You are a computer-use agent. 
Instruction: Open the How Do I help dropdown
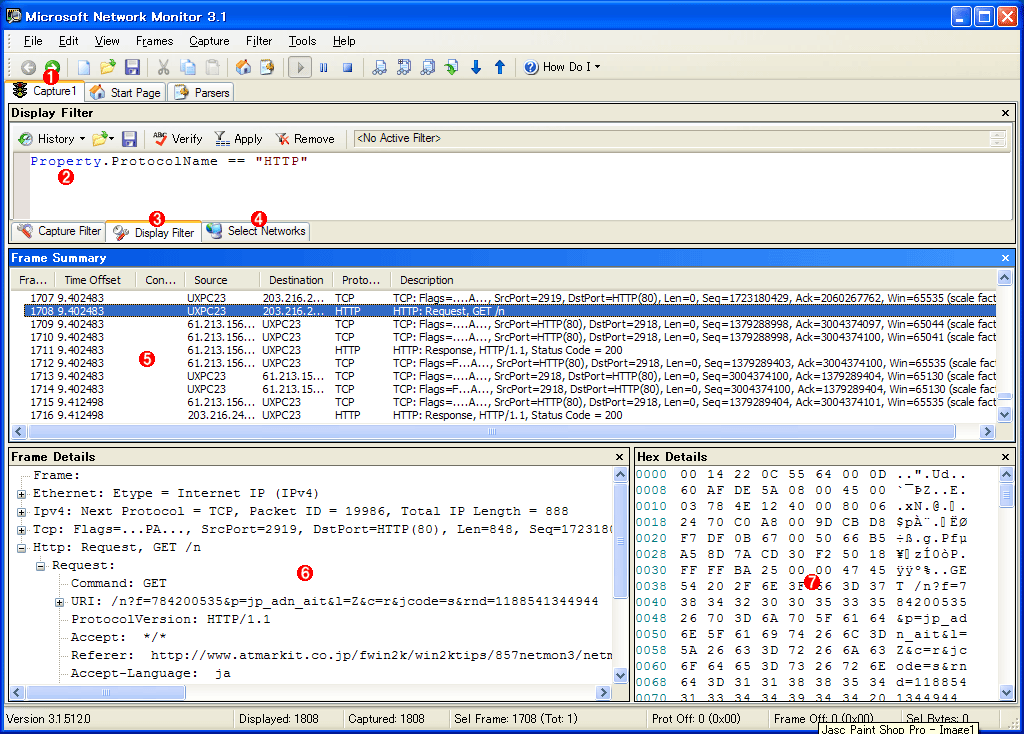click(x=562, y=67)
